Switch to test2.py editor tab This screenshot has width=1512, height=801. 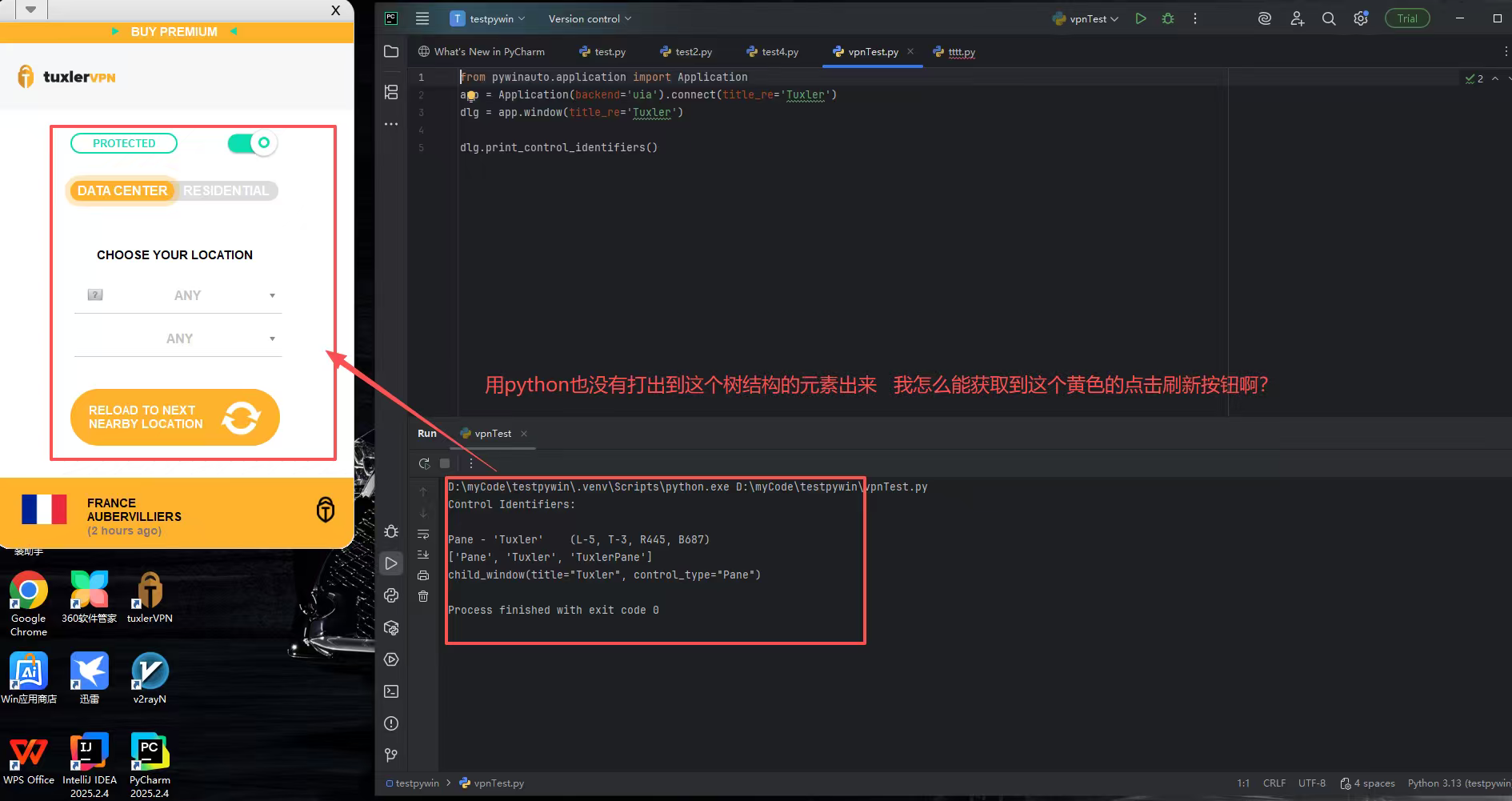[686, 52]
